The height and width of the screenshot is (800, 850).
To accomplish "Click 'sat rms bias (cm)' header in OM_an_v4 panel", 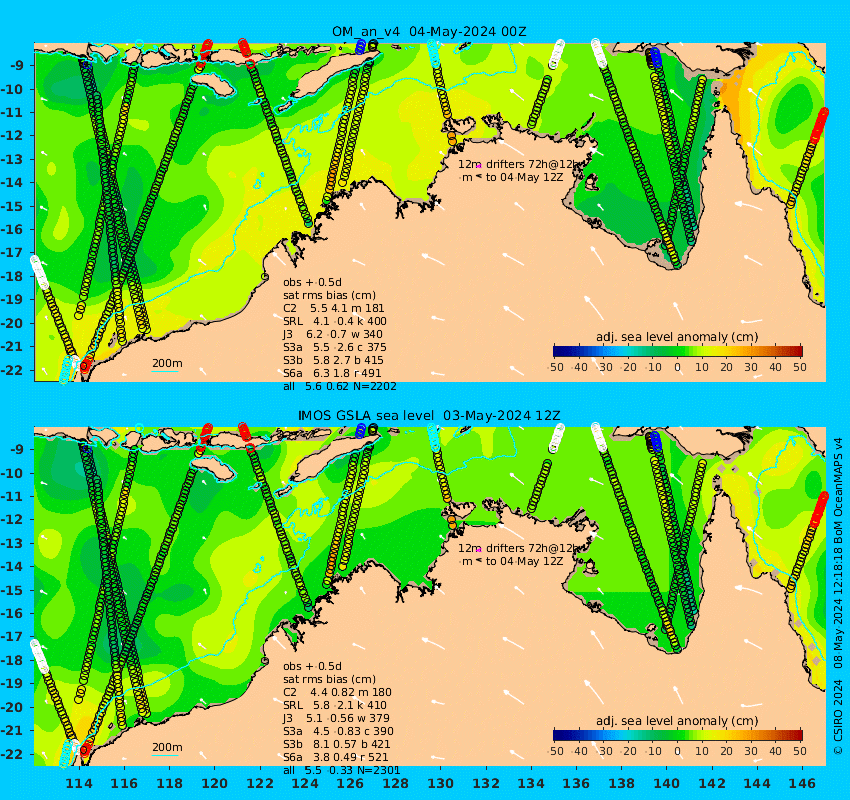I will coord(329,295).
